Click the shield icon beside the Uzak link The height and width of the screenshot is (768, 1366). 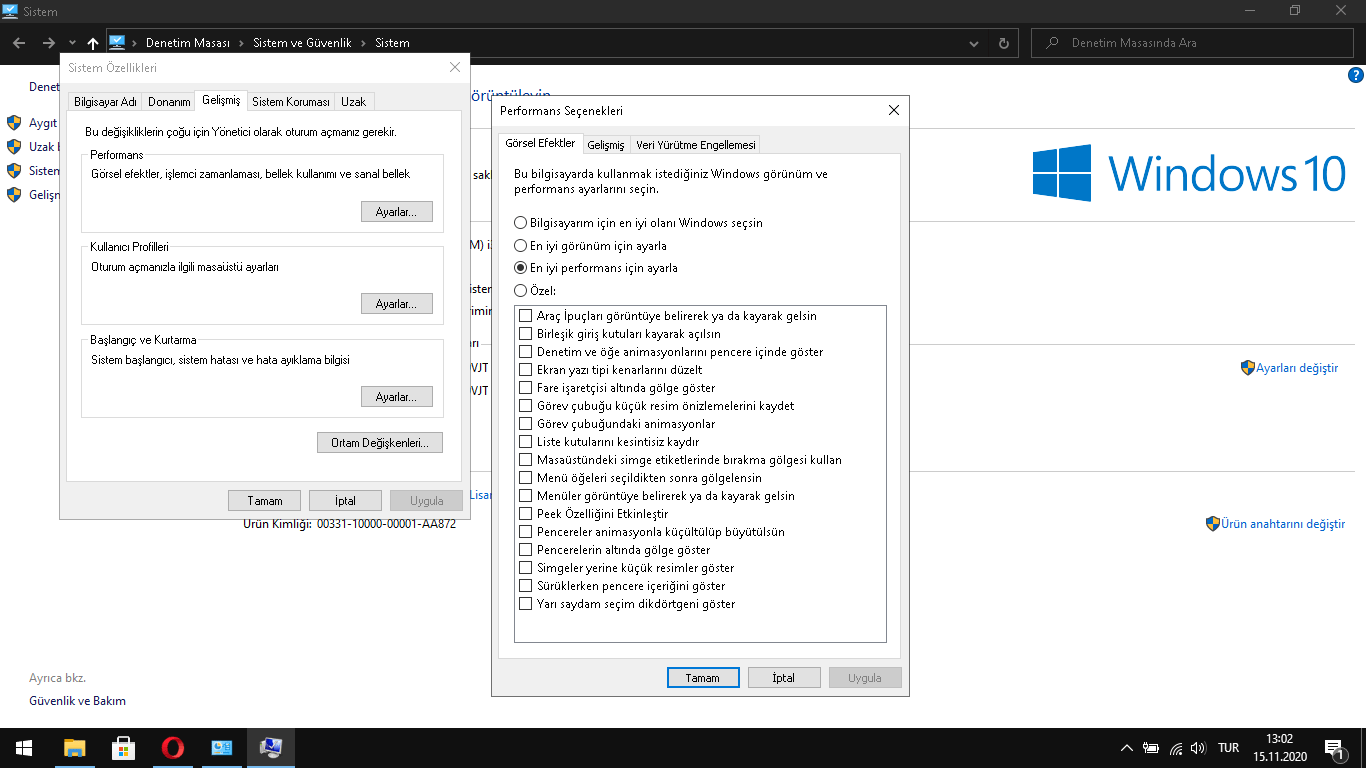(x=14, y=147)
